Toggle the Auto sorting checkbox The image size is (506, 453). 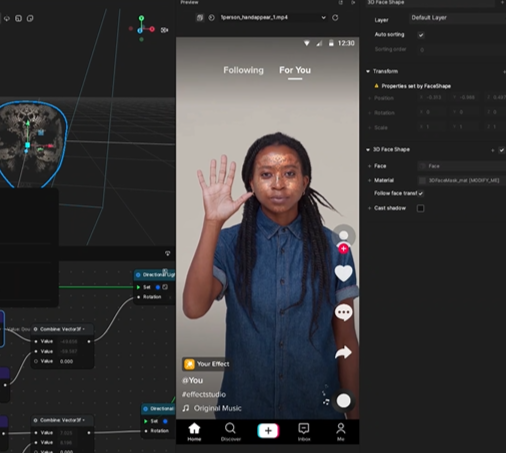(421, 35)
